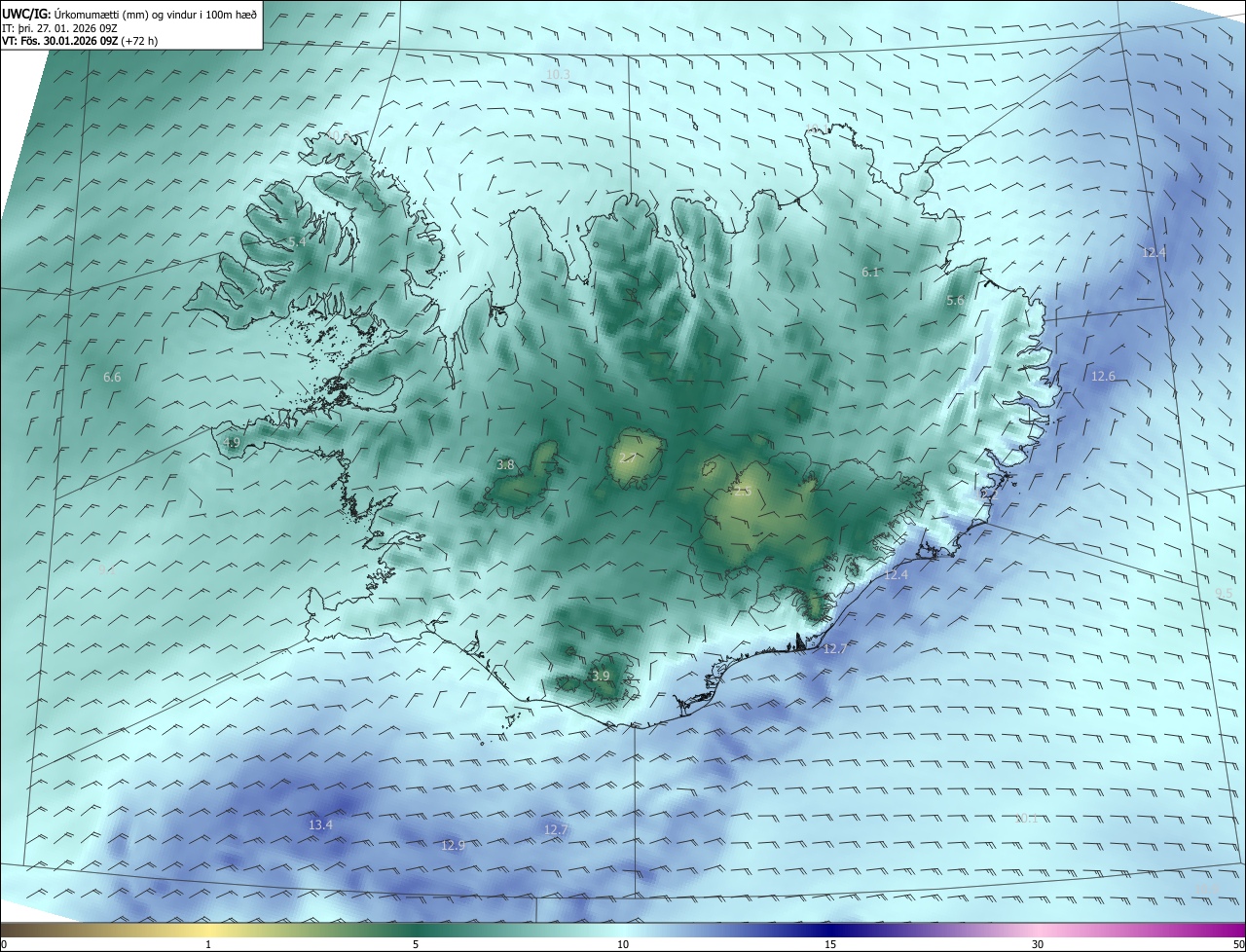The width and height of the screenshot is (1246, 952).
Task: Click the 3.9 value label on the map
Action: point(601,676)
